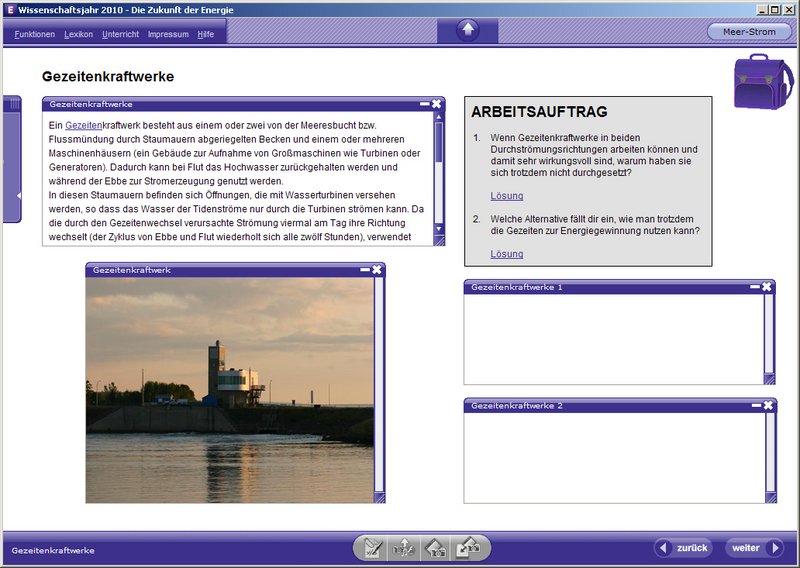Click inside Gezeitenkraftwerke 2 answer field

[x=615, y=458]
